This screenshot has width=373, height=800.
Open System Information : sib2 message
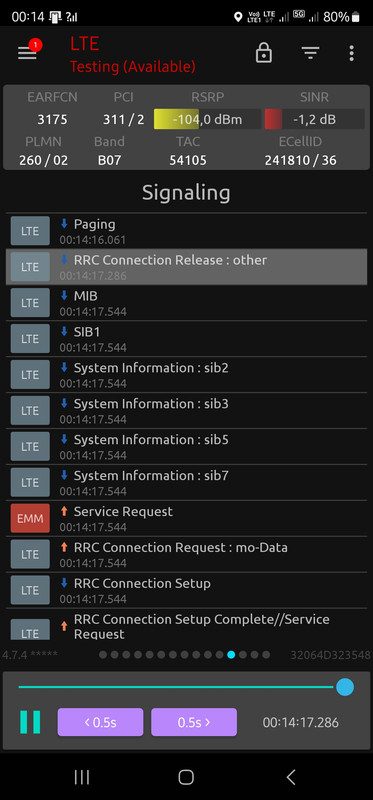[186, 374]
